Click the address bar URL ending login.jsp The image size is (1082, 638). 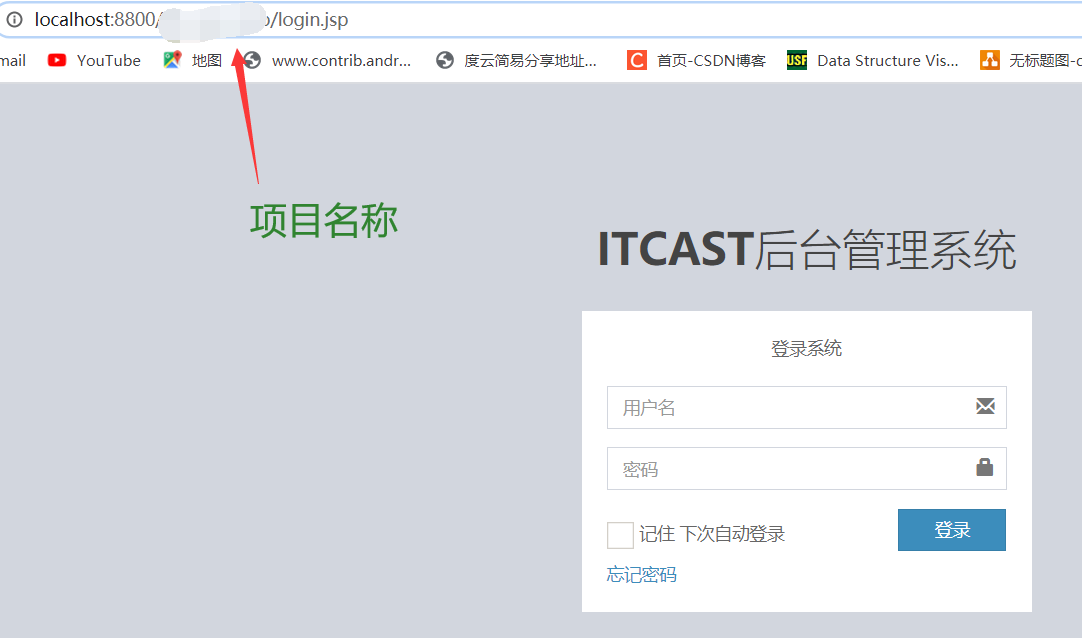coord(192,20)
